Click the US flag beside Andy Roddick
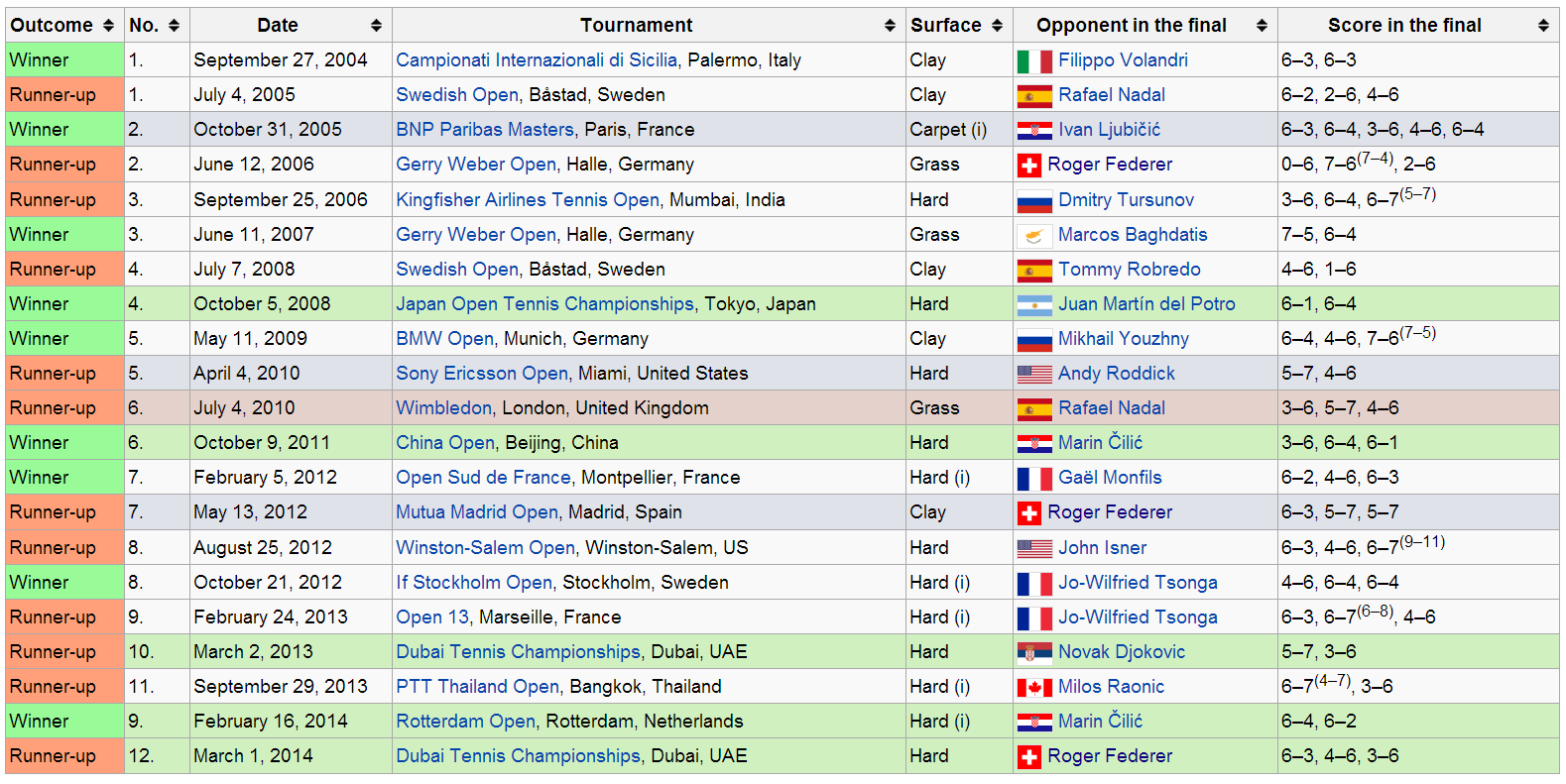 tap(1034, 375)
